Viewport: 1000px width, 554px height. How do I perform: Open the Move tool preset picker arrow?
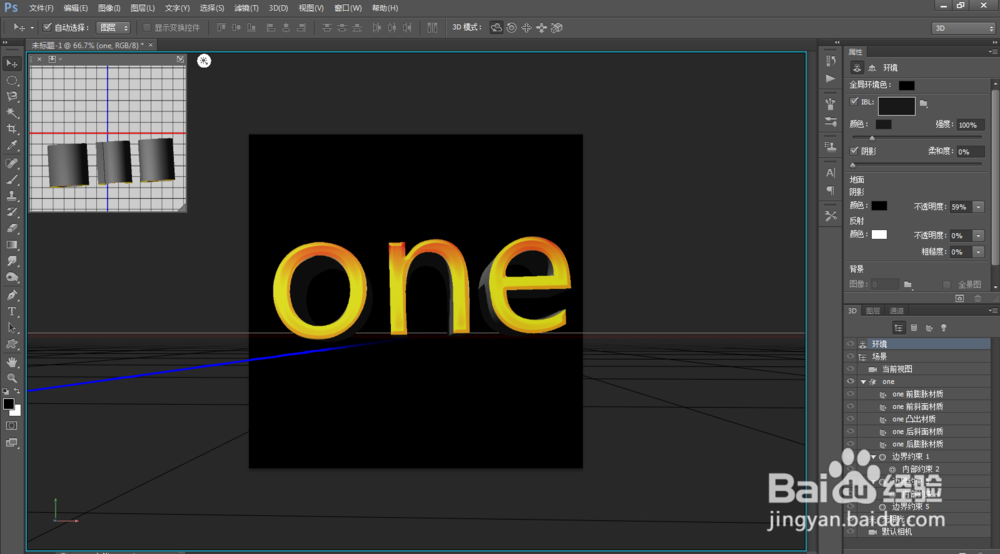[32, 27]
